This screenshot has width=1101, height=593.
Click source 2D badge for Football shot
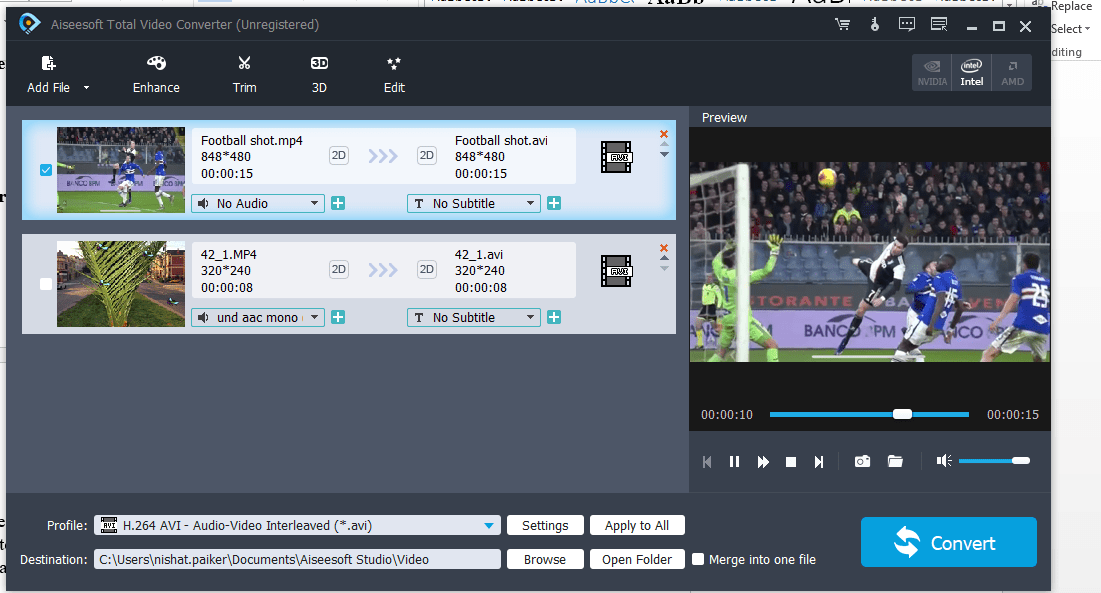[338, 155]
